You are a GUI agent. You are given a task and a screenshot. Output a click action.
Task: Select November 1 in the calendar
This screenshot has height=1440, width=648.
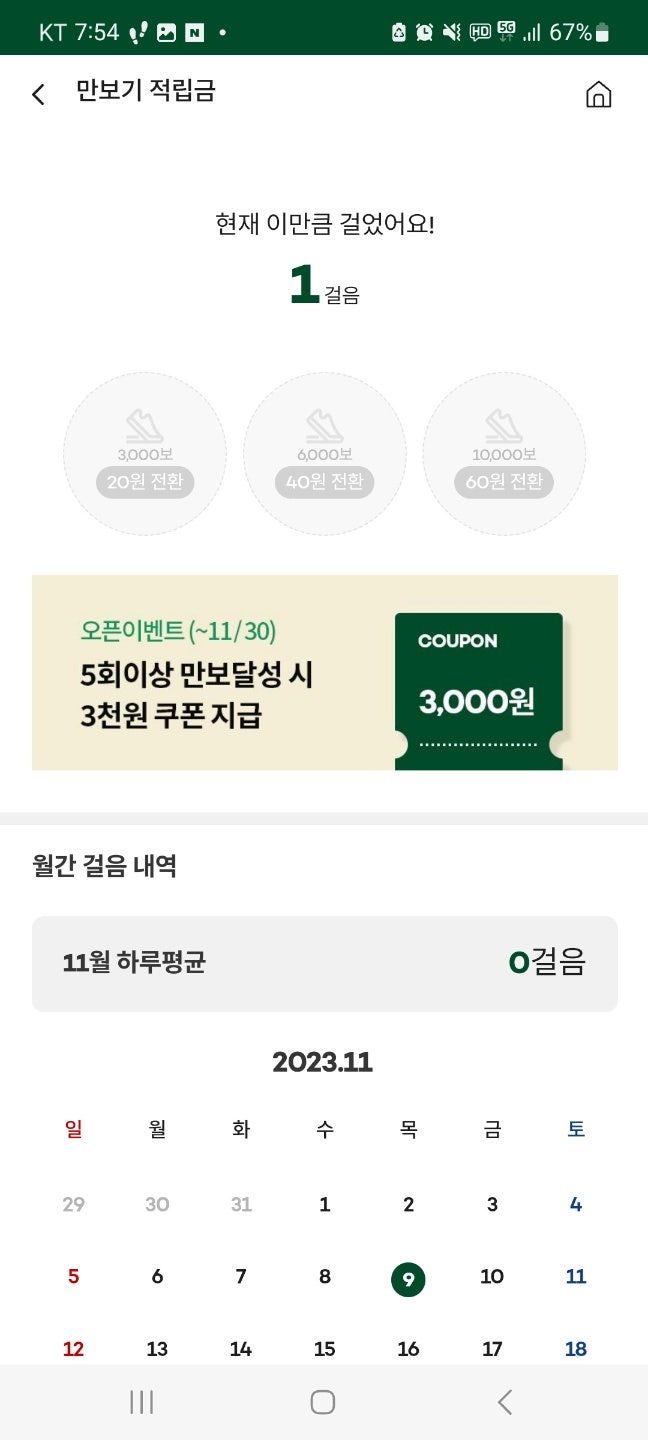[324, 1205]
